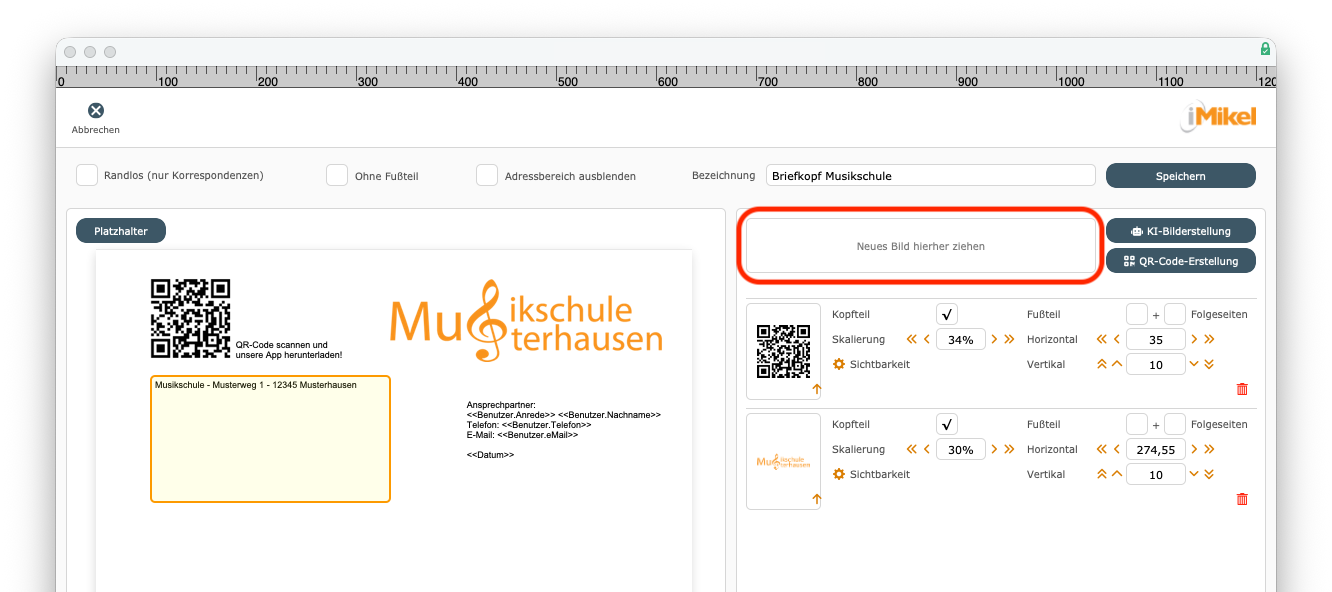Decrease QR code Skalierung by single step
Screen dimensions: 1332x592
927,339
